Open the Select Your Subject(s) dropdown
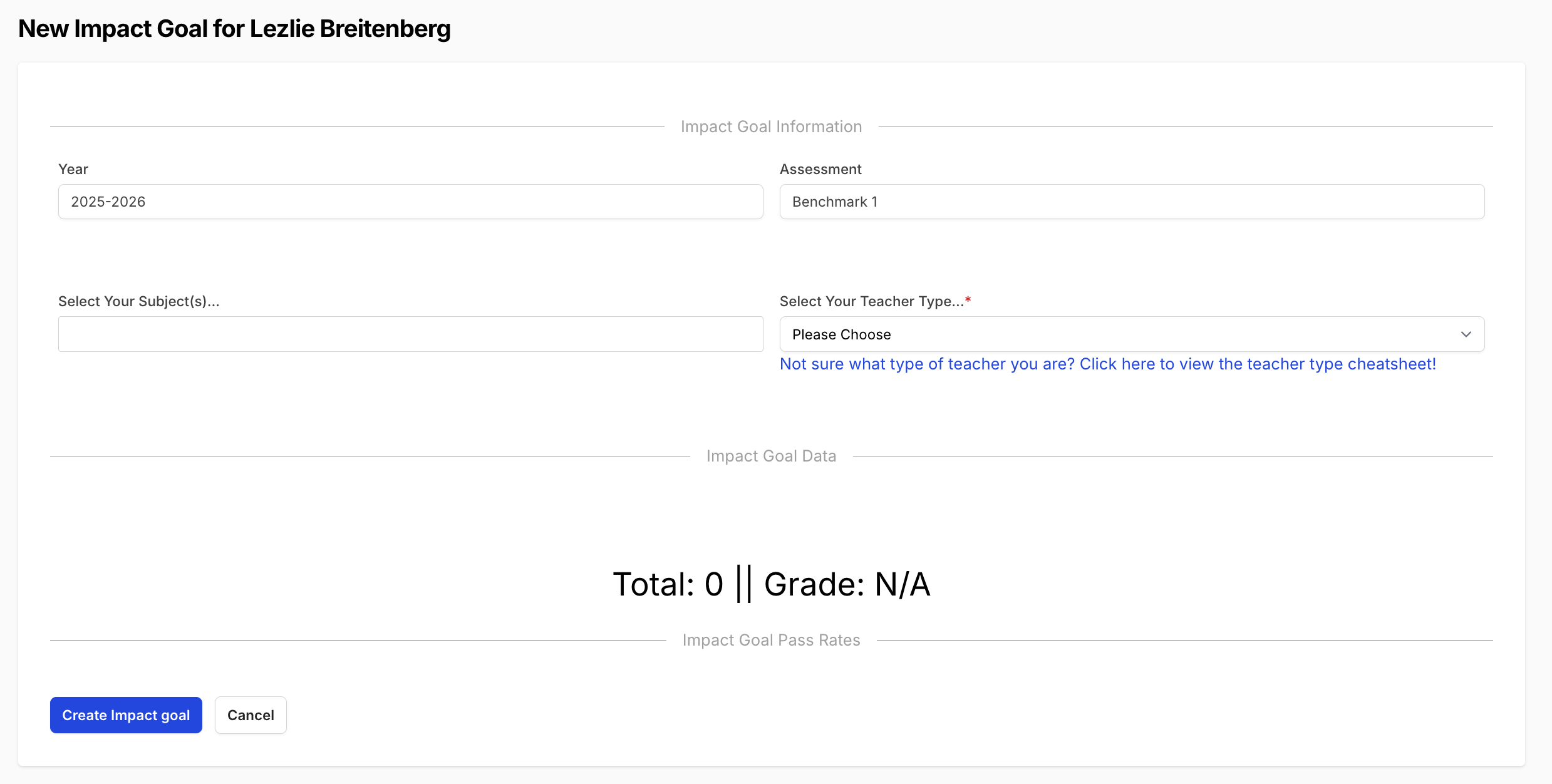This screenshot has height=784, width=1552. coord(410,334)
